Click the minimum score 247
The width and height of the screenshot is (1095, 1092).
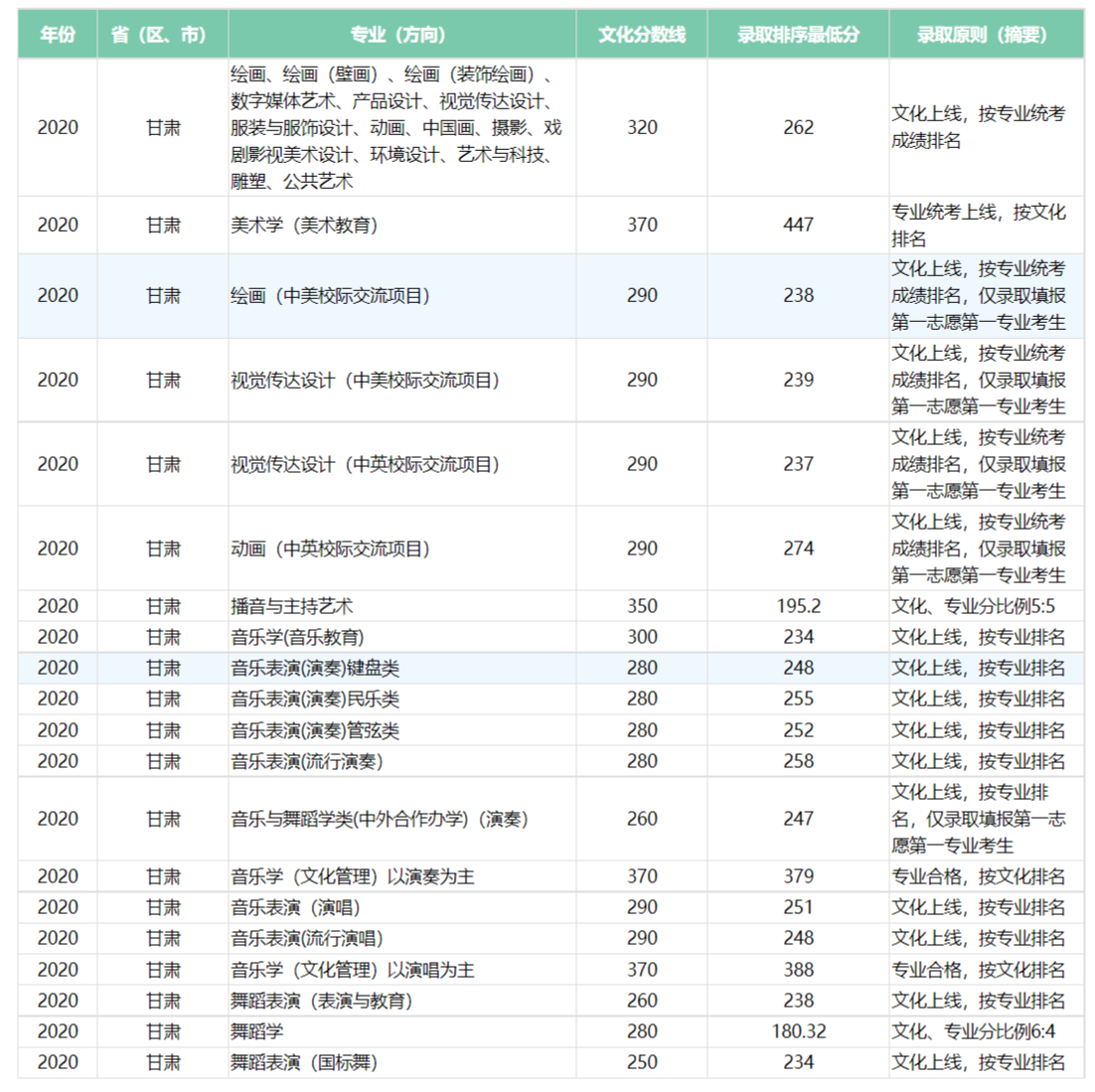798,819
